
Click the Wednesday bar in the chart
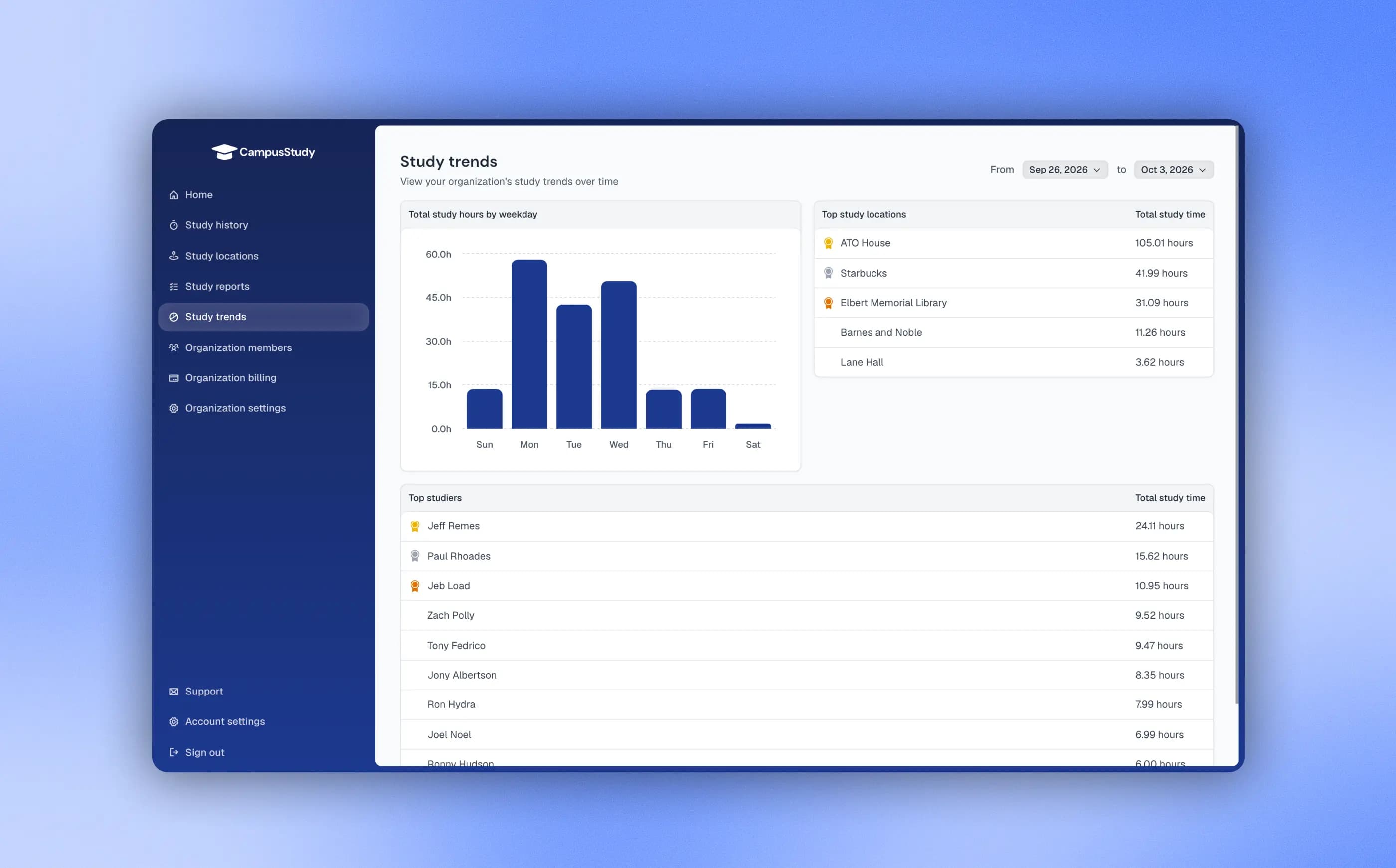pyautogui.click(x=619, y=355)
